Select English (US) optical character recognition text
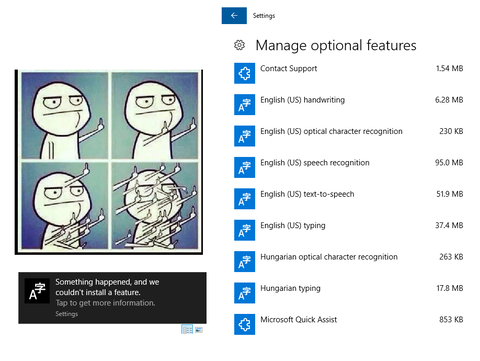The height and width of the screenshot is (361, 480). click(x=331, y=131)
